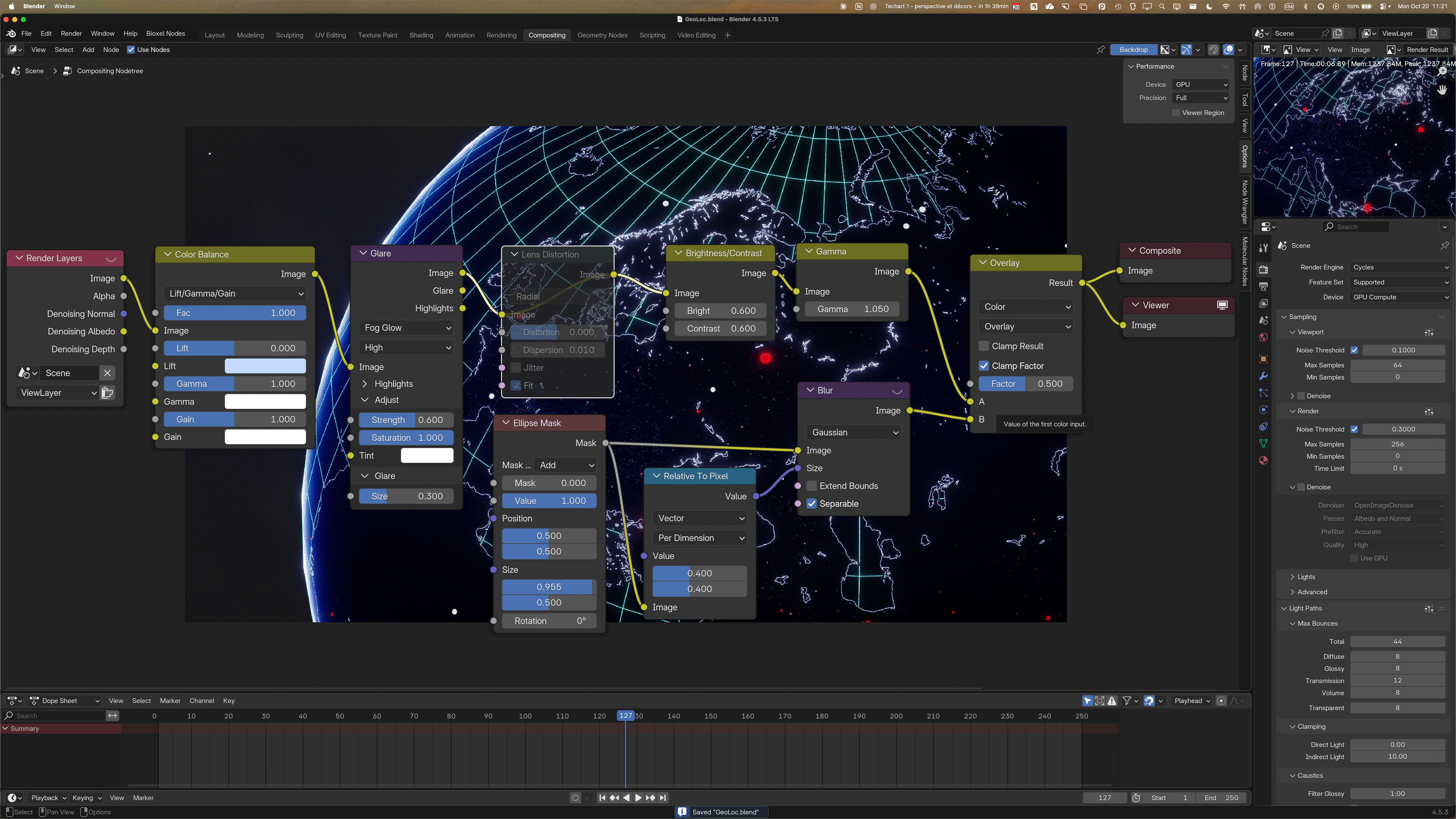Click Lift color swatch in Color Balance
This screenshot has height=819, width=1456.
(265, 366)
